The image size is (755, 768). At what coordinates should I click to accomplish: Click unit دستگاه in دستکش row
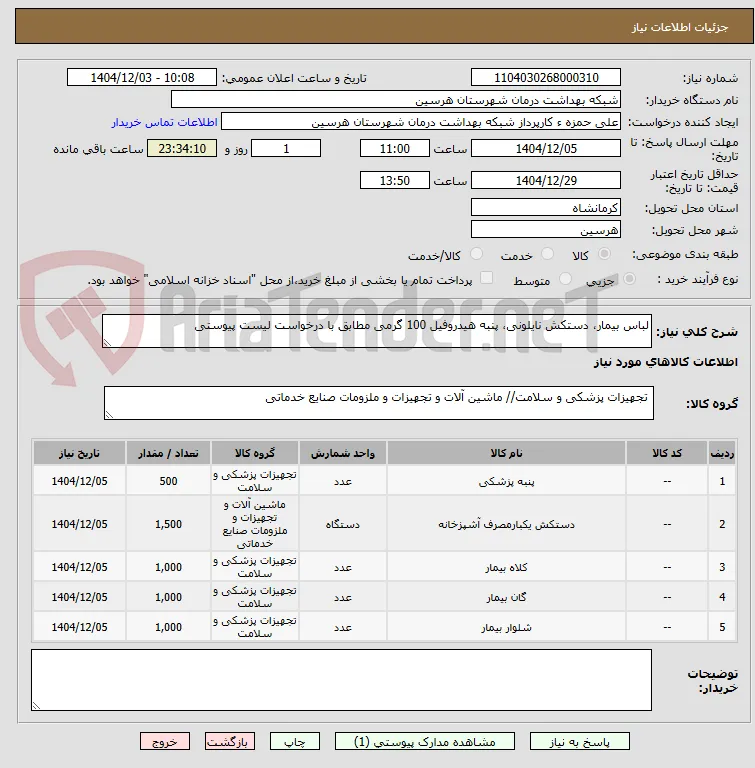click(343, 524)
